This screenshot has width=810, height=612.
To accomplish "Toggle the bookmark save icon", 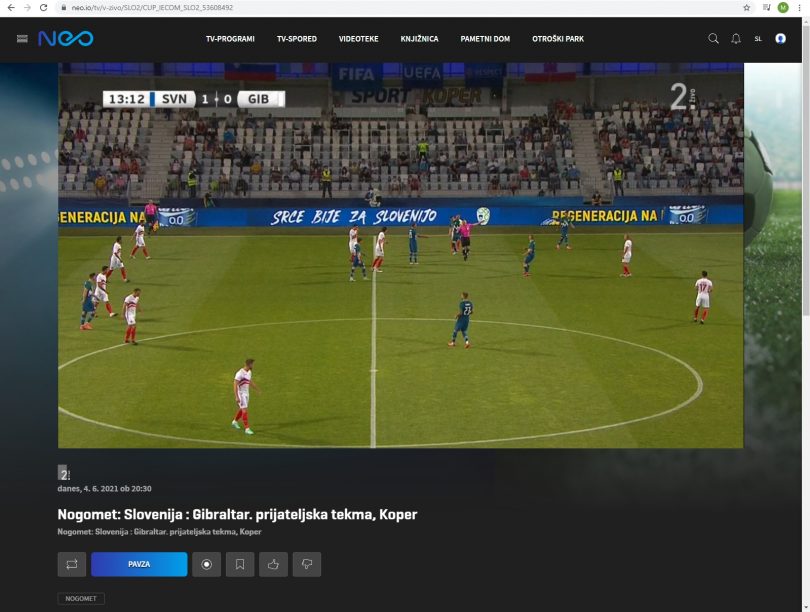I will point(240,564).
